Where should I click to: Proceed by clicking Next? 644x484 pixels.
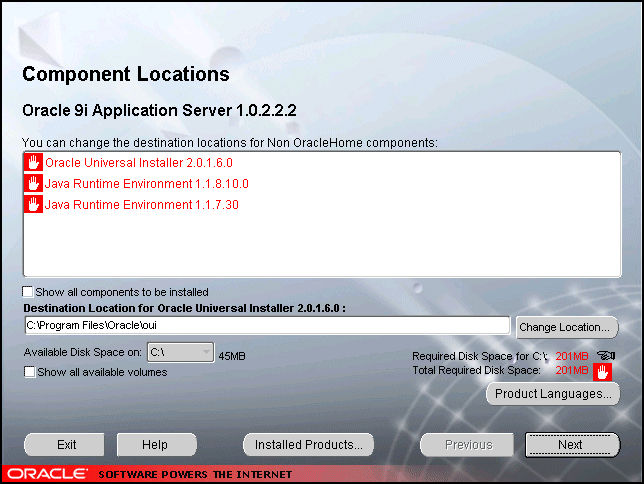(x=572, y=445)
